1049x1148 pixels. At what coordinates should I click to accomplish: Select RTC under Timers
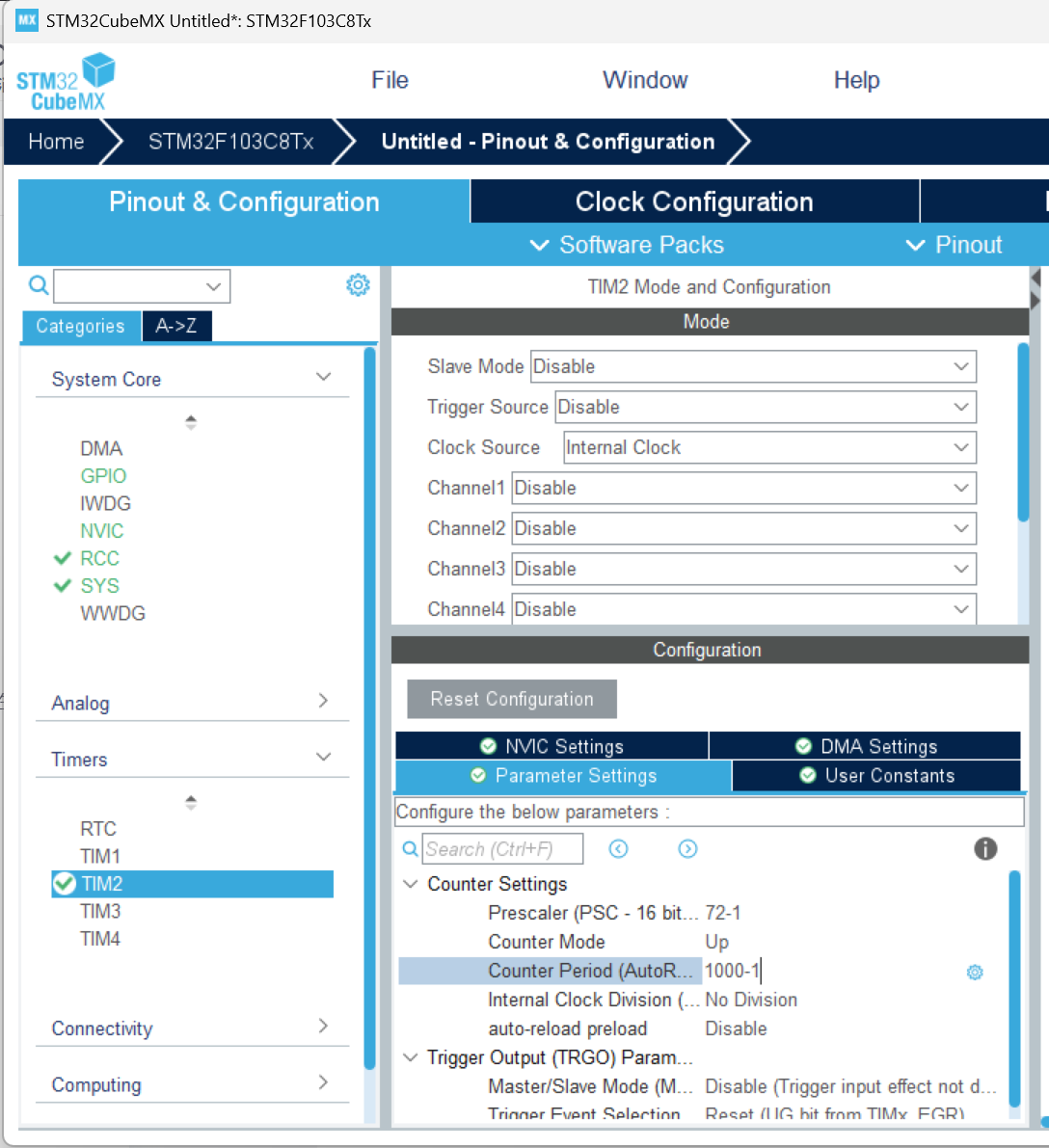click(x=98, y=829)
